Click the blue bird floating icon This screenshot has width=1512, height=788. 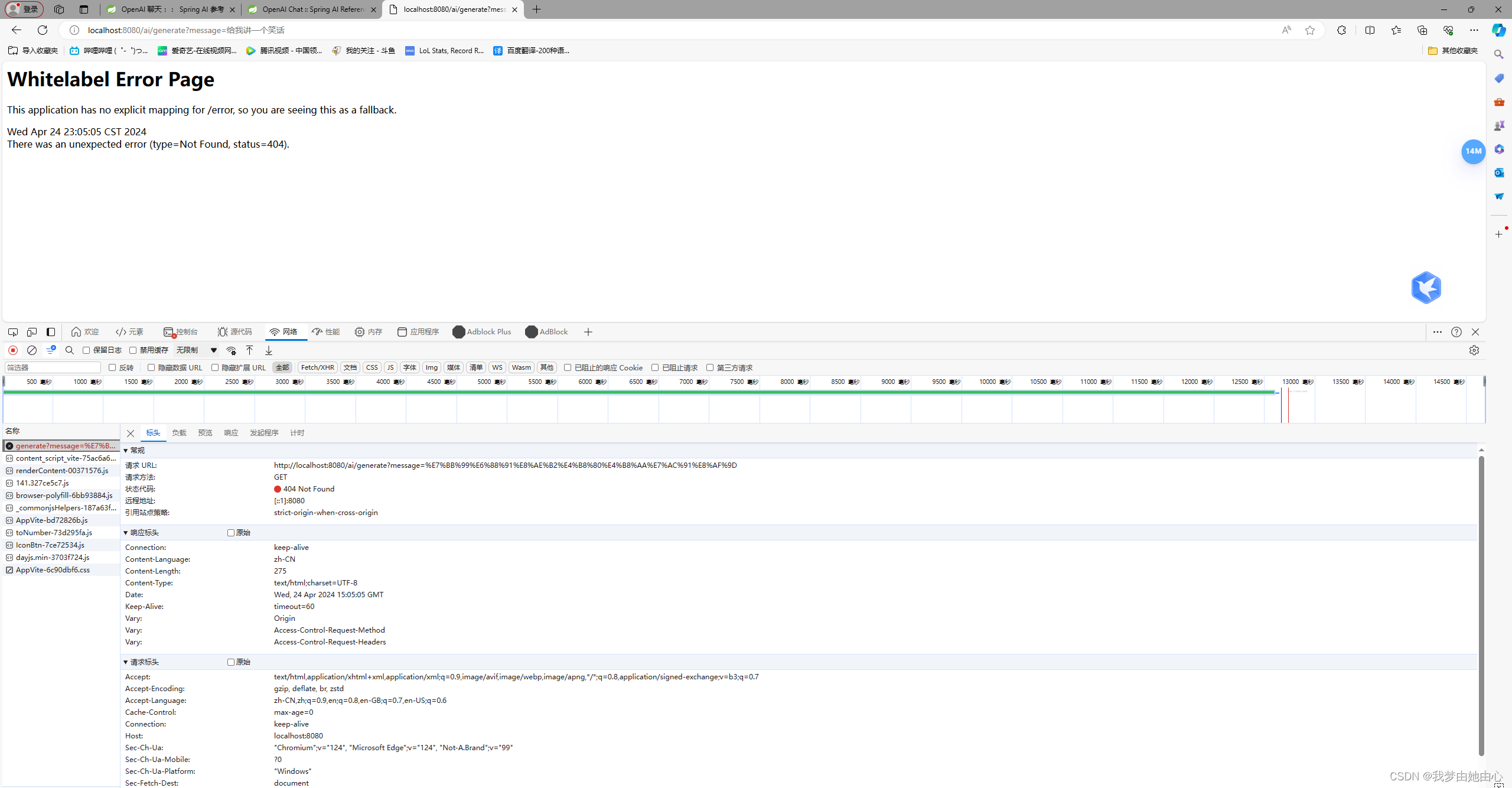(x=1426, y=288)
